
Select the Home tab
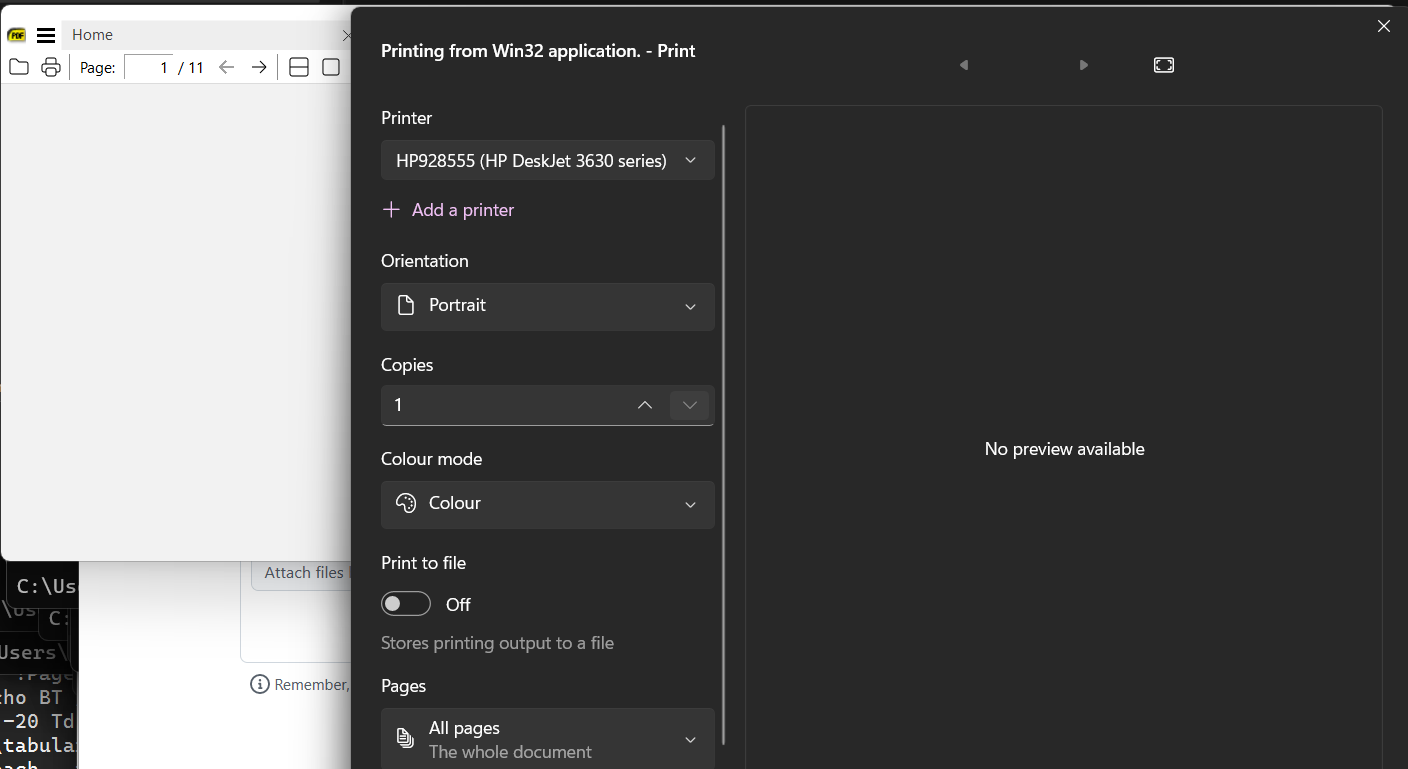(x=92, y=34)
